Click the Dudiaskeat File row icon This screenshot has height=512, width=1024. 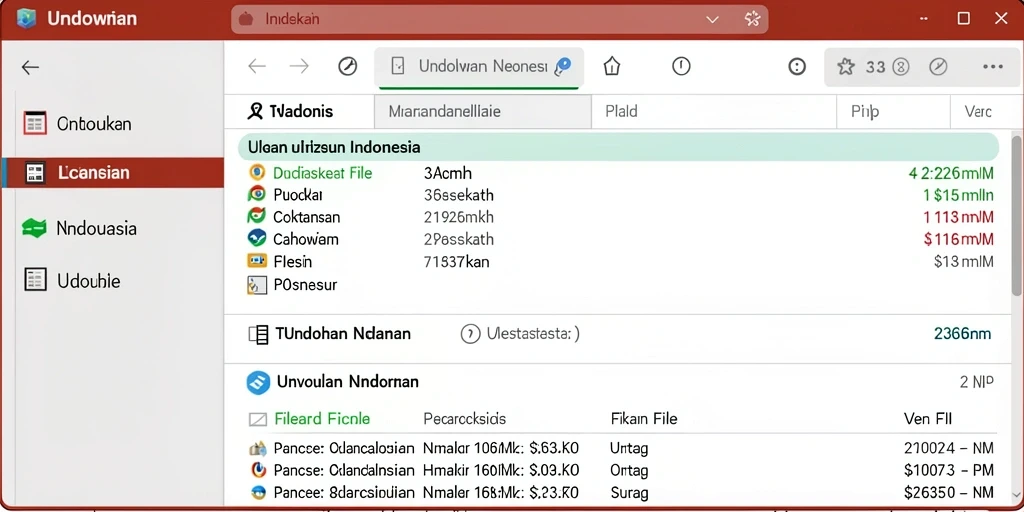coord(257,172)
